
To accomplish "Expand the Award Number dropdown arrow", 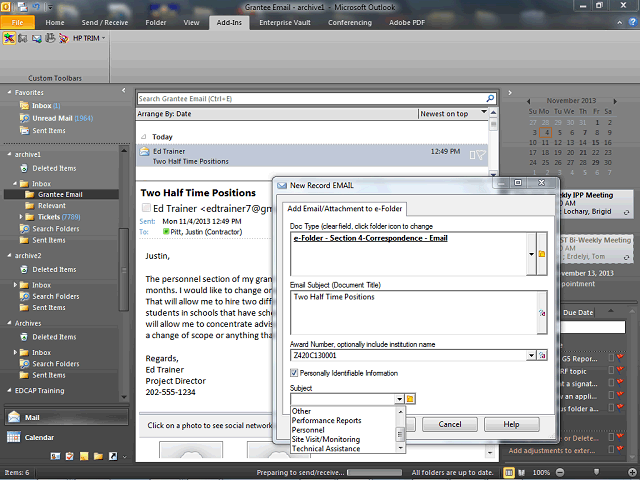I will coord(530,355).
